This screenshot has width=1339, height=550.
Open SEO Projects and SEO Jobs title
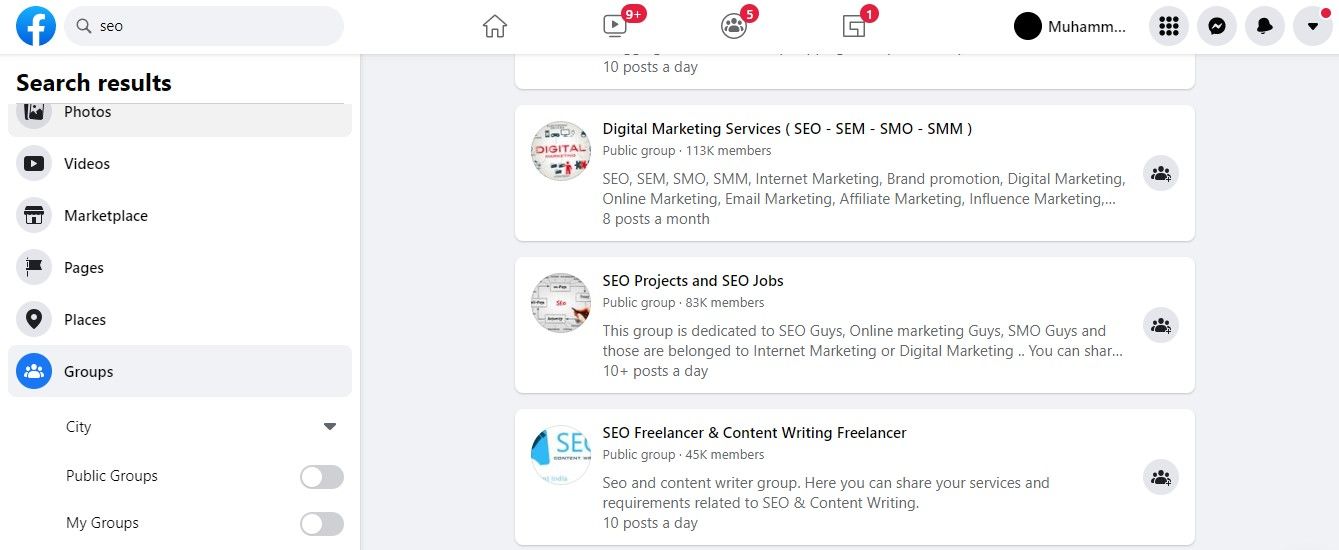coord(693,281)
